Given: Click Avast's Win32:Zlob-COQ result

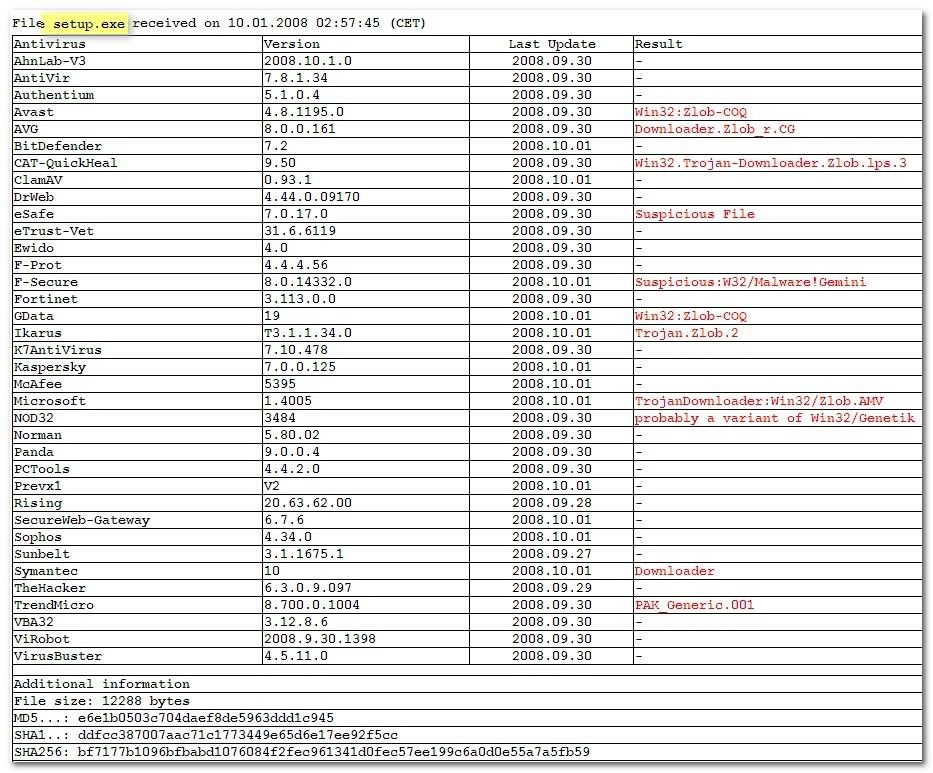Looking at the screenshot, I should point(690,112).
